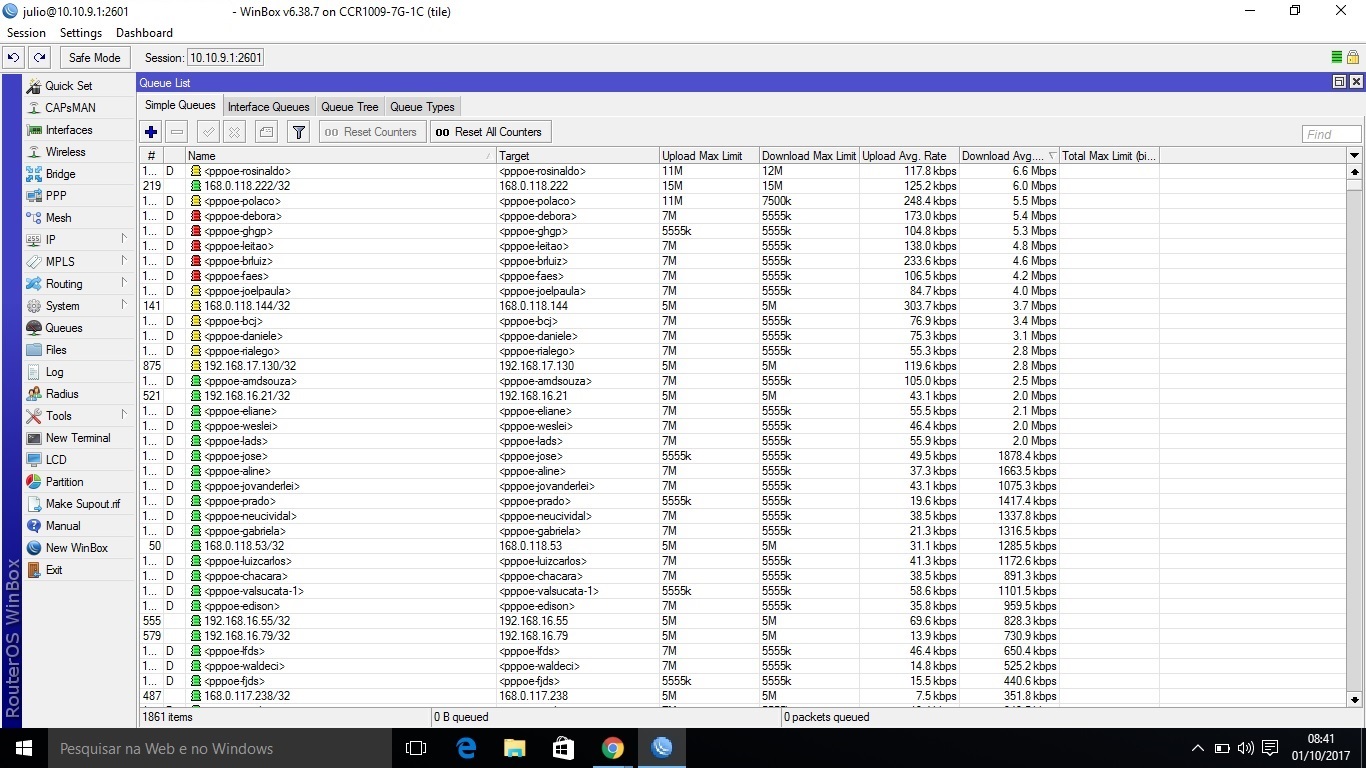Click the enable (checkmark) toolbar icon
This screenshot has width=1366, height=768.
[x=208, y=132]
